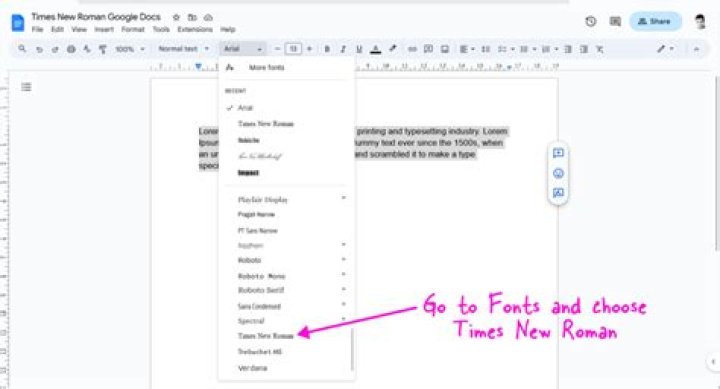Image resolution: width=720 pixels, height=389 pixels.
Task: Increase the indent
Action: 584,49
